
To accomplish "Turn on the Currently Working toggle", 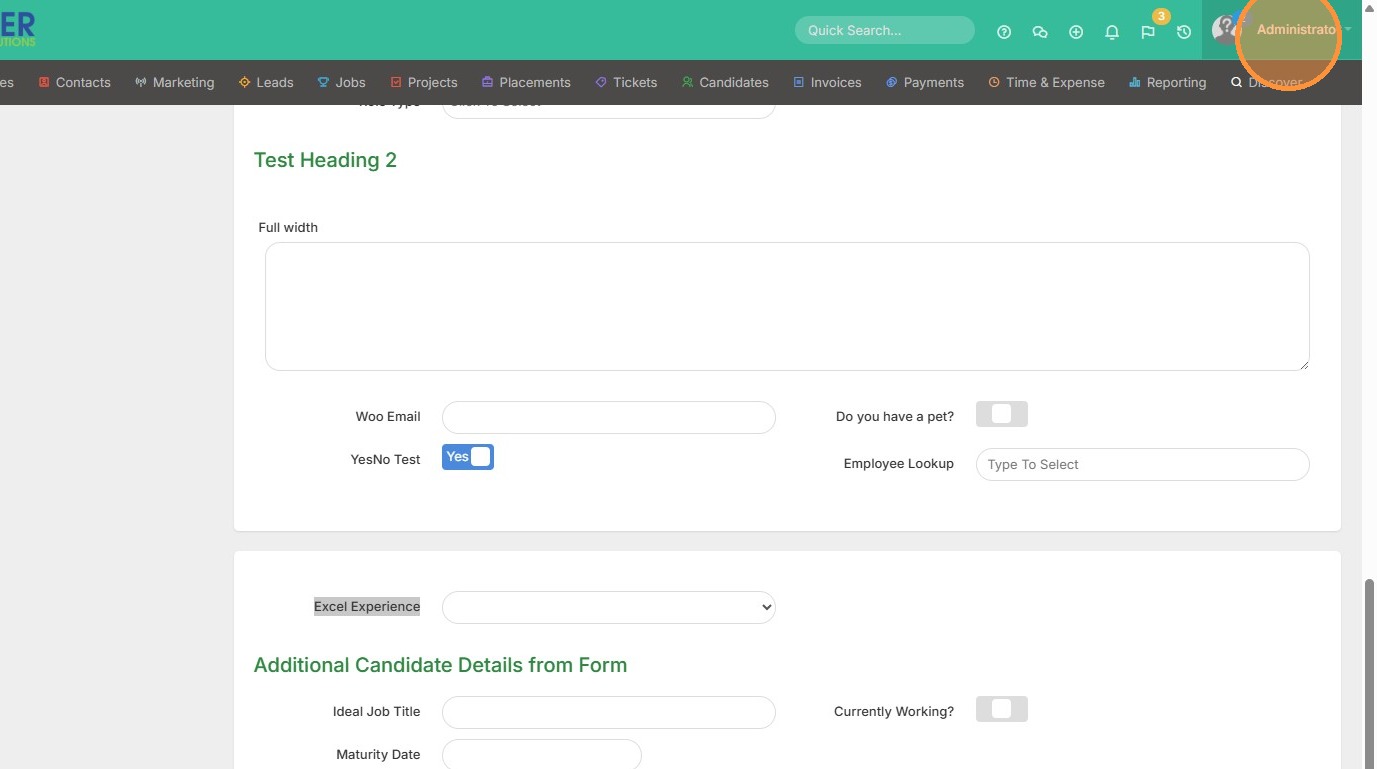I will coord(1001,709).
